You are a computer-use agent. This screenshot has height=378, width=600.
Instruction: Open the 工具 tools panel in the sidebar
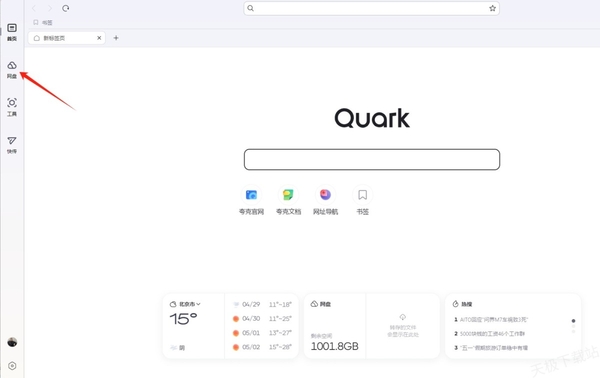click(12, 107)
